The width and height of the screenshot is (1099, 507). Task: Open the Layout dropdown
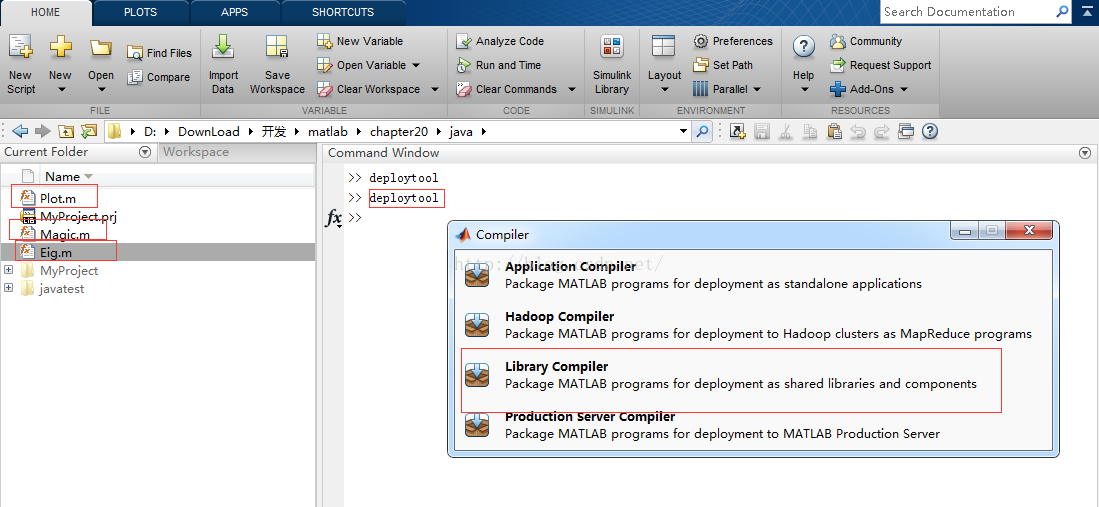[x=664, y=65]
